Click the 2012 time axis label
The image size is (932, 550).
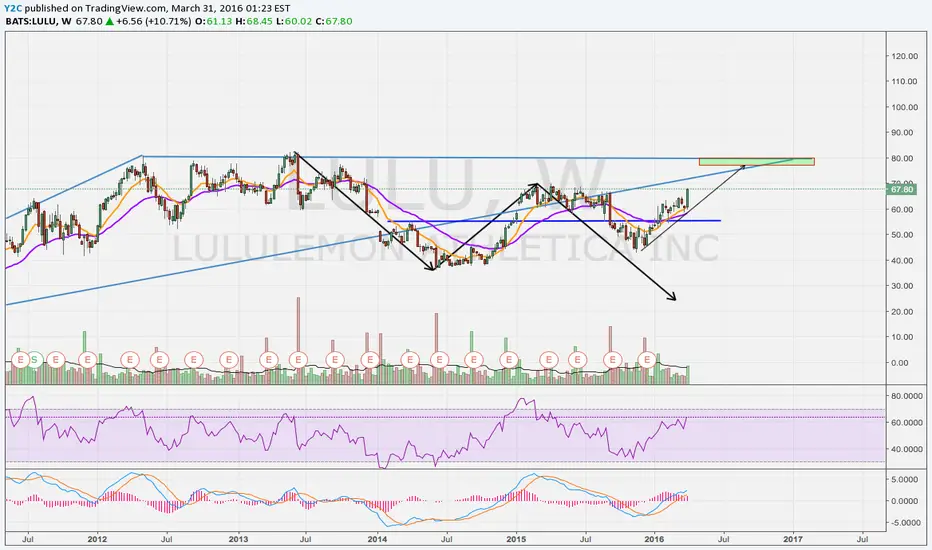tap(97, 539)
